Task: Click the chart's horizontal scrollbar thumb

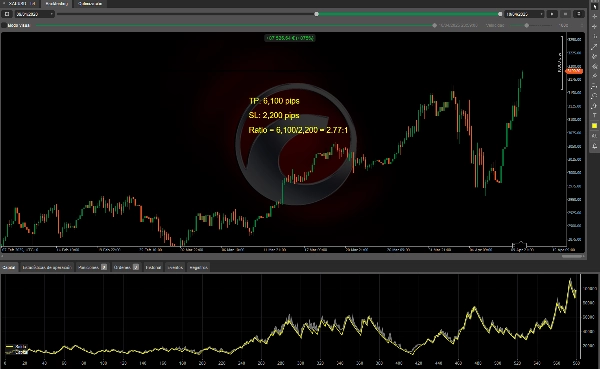Action: click(572, 256)
